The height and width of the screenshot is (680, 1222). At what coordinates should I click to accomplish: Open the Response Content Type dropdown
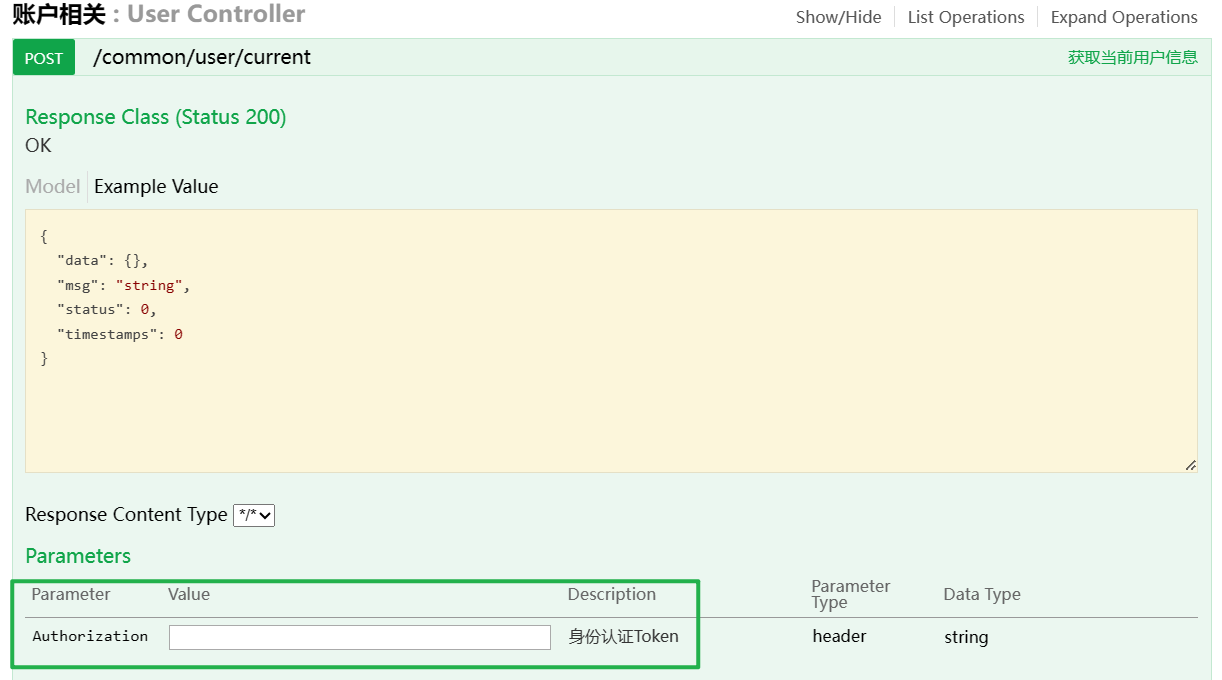coord(254,515)
